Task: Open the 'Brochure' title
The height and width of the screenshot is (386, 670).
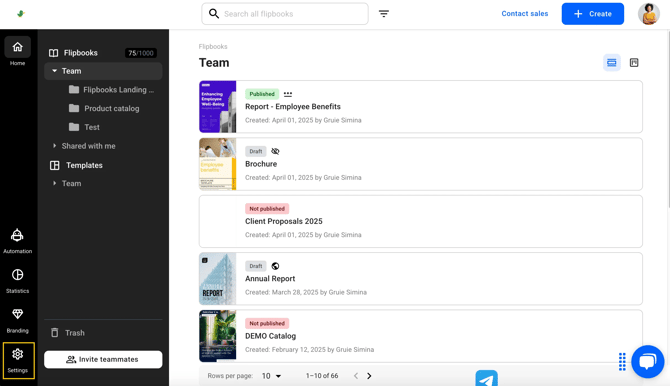Action: pyautogui.click(x=261, y=164)
